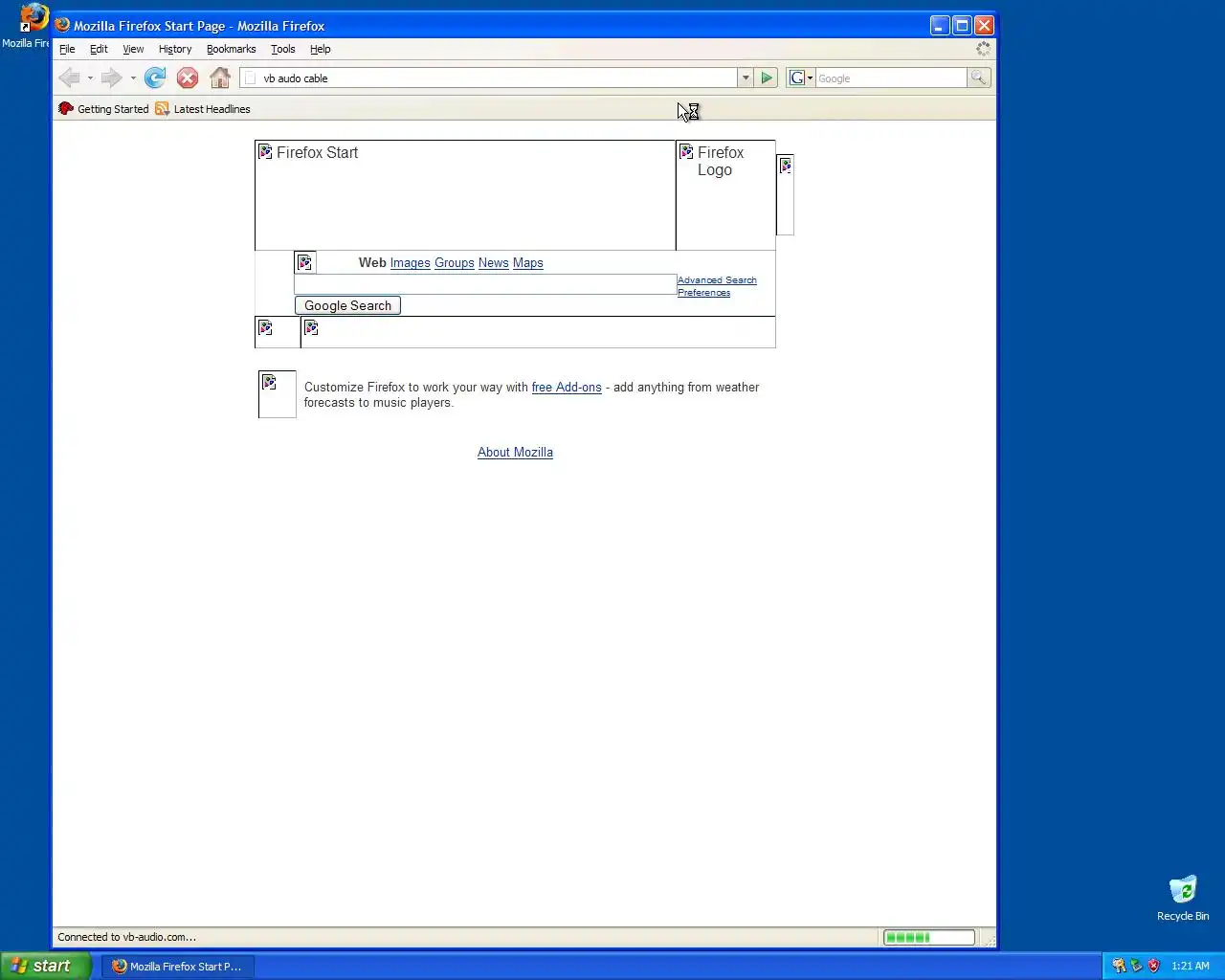Open Preferences link
Image resolution: width=1225 pixels, height=980 pixels.
click(703, 293)
